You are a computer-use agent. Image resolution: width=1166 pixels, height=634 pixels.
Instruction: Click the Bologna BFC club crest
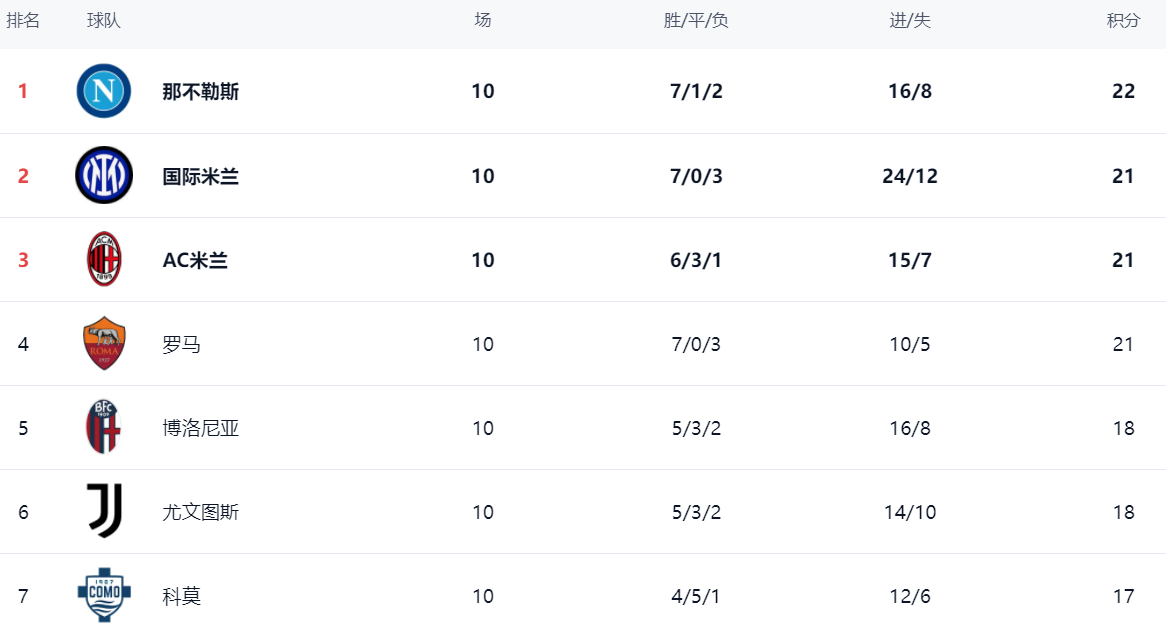(x=104, y=427)
